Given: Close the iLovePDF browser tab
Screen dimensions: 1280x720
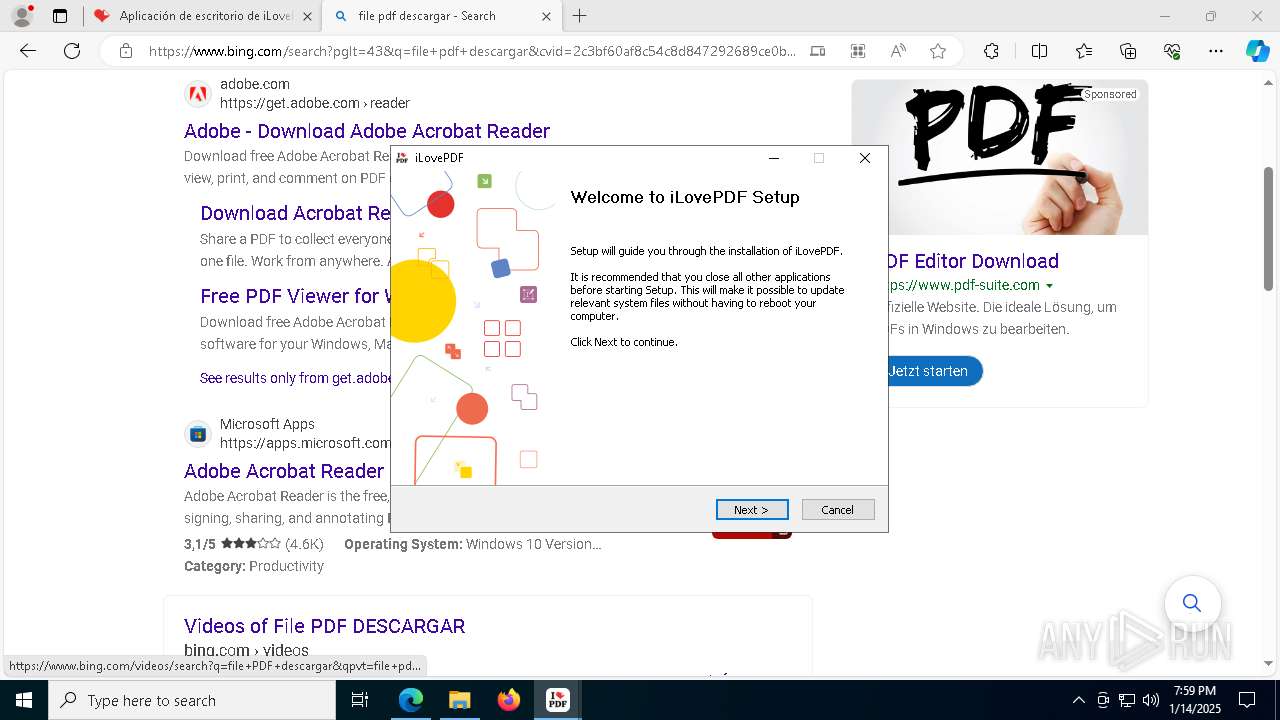Looking at the screenshot, I should pos(307,16).
